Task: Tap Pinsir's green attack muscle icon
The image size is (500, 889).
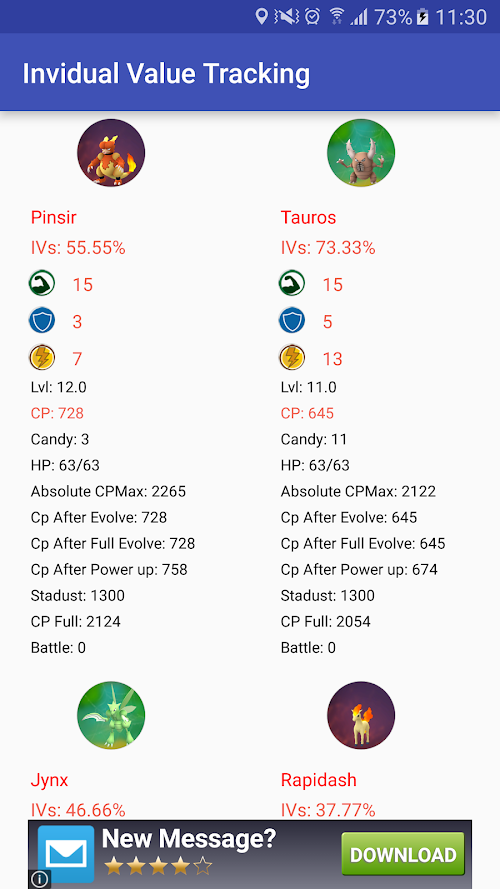Action: click(42, 283)
